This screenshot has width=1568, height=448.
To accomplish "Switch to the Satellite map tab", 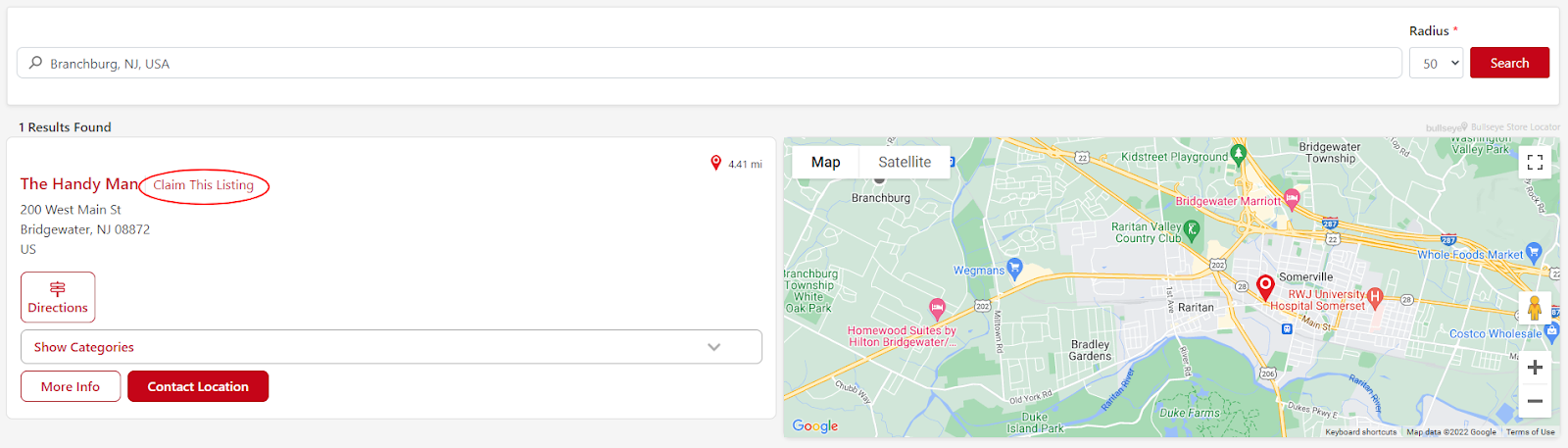I will click(905, 163).
